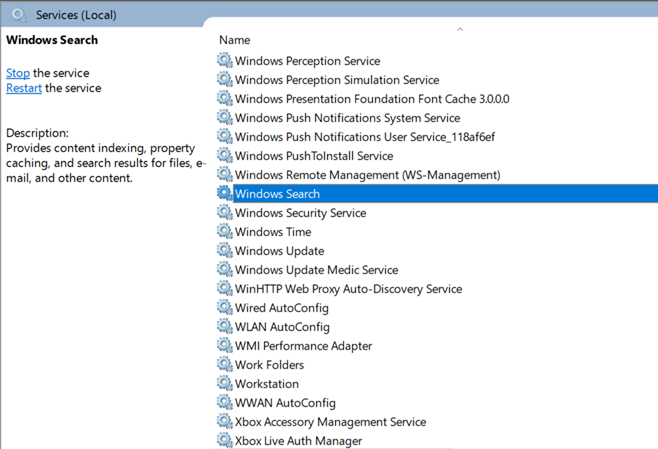Click gear icon beside Windows Perception Service

225,61
